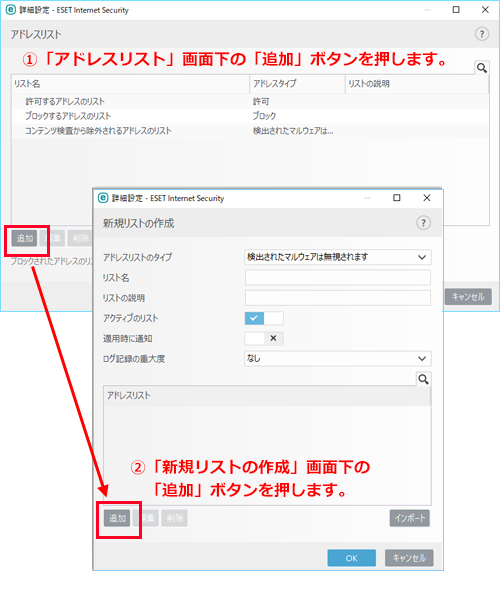
Task: Click ESET logo icon in back window title bar
Action: coord(10,10)
